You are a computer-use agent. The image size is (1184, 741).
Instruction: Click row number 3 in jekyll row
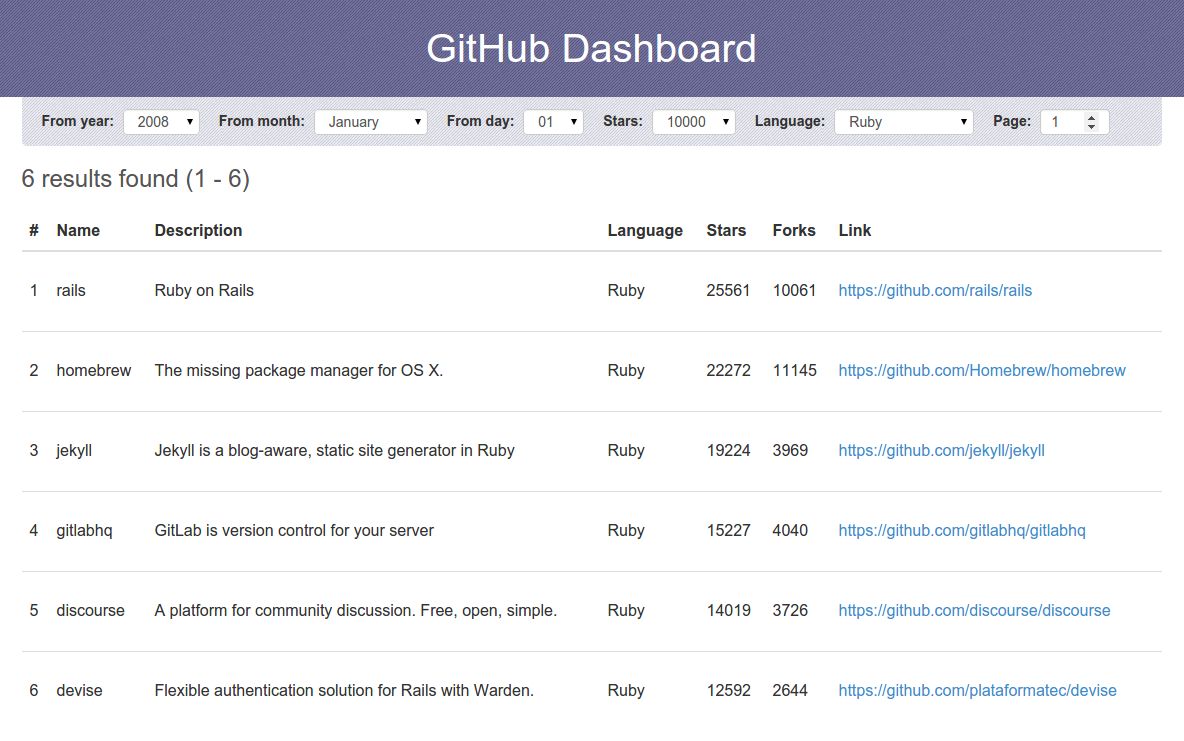click(34, 451)
